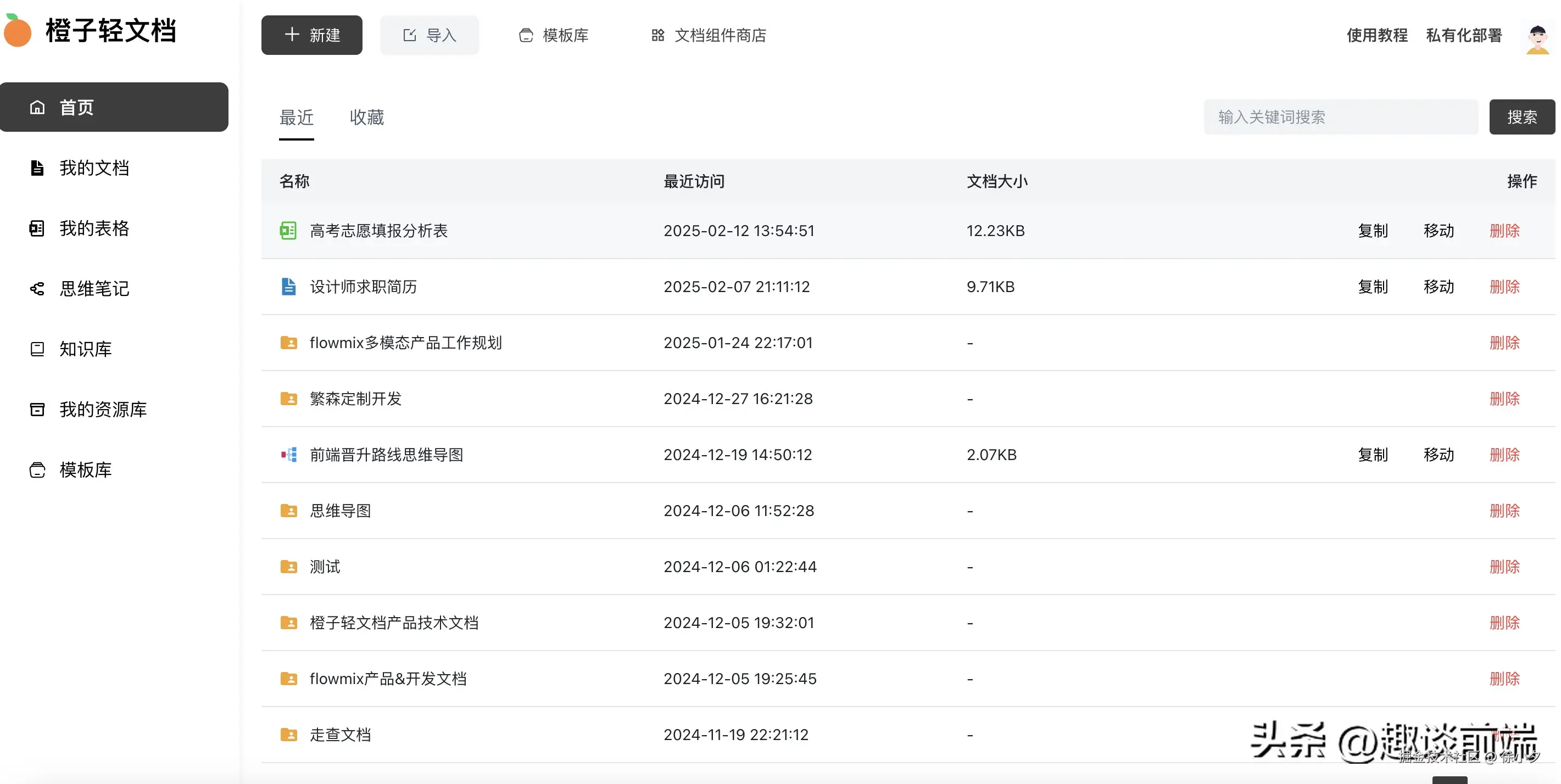This screenshot has height=784, width=1561.
Task: Copy 前端晋升路线思维导图 via 复制
Action: point(1373,455)
